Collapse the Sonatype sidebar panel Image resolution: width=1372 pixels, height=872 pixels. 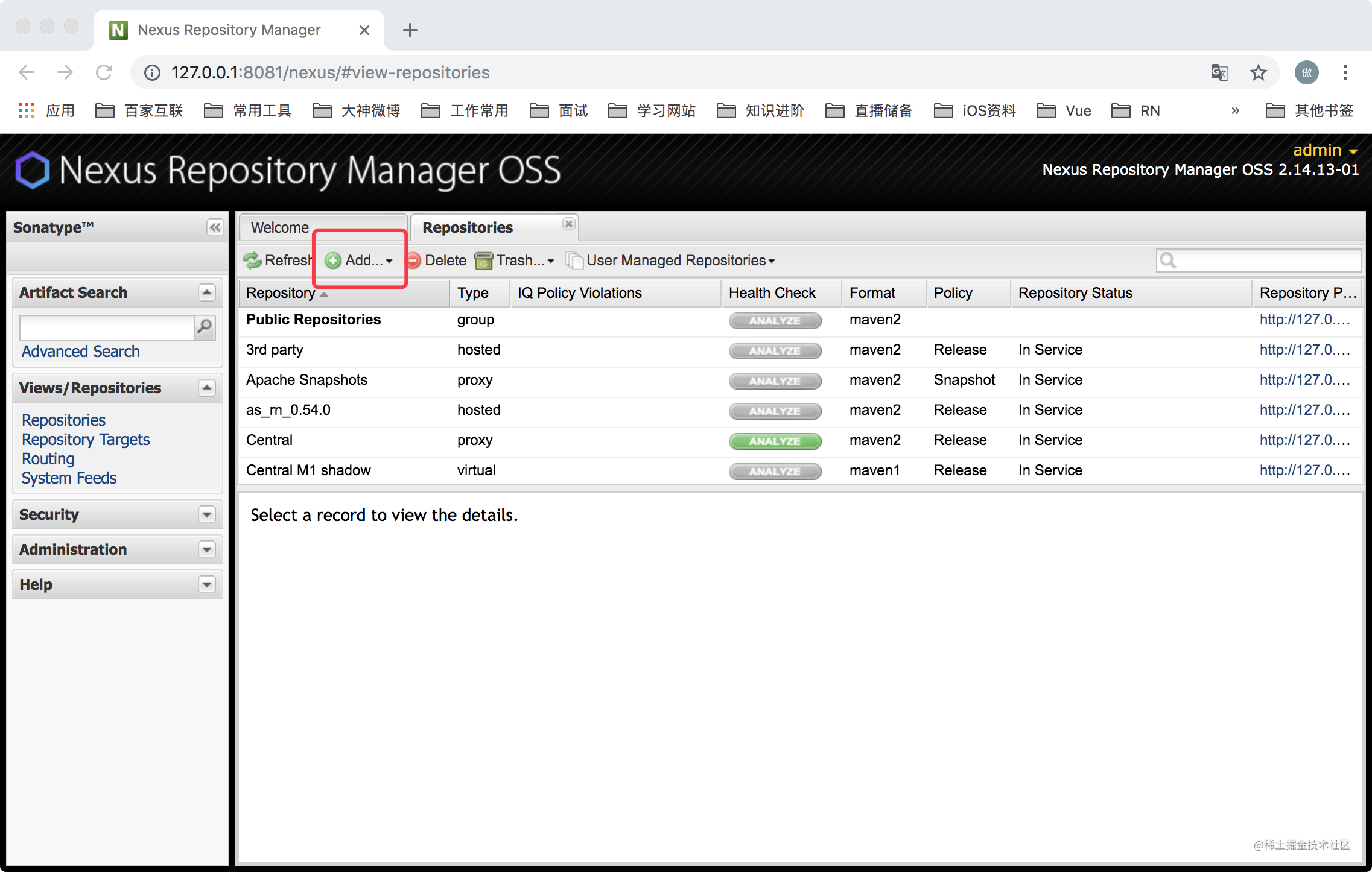coord(215,227)
